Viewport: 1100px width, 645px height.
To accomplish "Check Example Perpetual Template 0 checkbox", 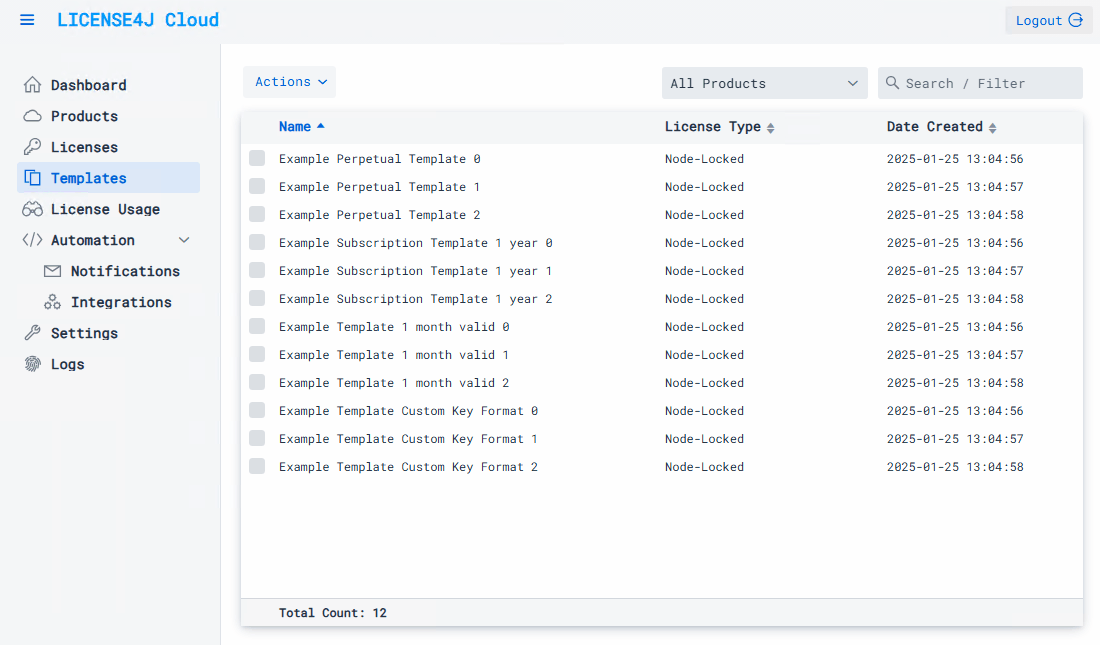I will 257,158.
